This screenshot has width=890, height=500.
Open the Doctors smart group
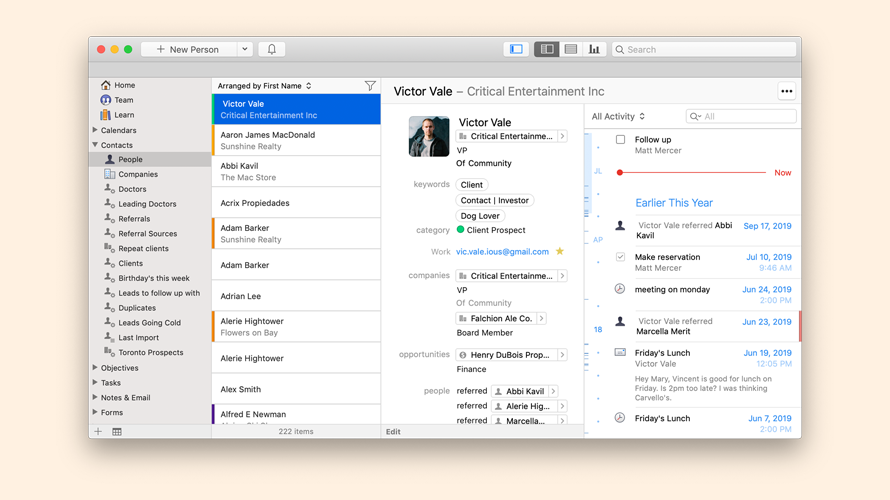pos(132,189)
